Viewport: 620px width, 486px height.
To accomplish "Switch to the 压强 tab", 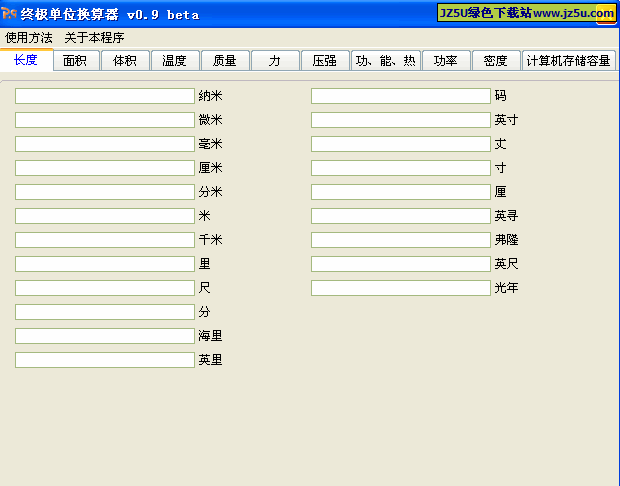I will point(325,61).
